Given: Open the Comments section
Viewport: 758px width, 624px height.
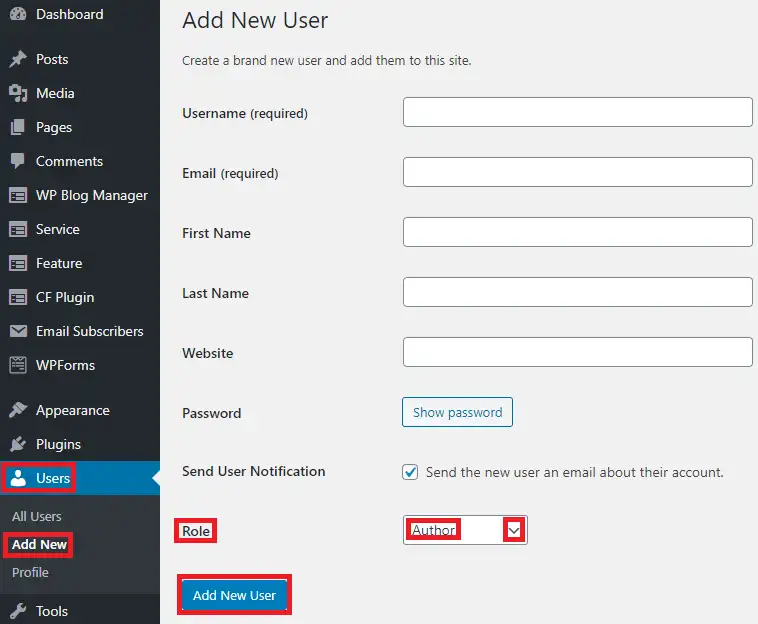Looking at the screenshot, I should click(x=69, y=161).
